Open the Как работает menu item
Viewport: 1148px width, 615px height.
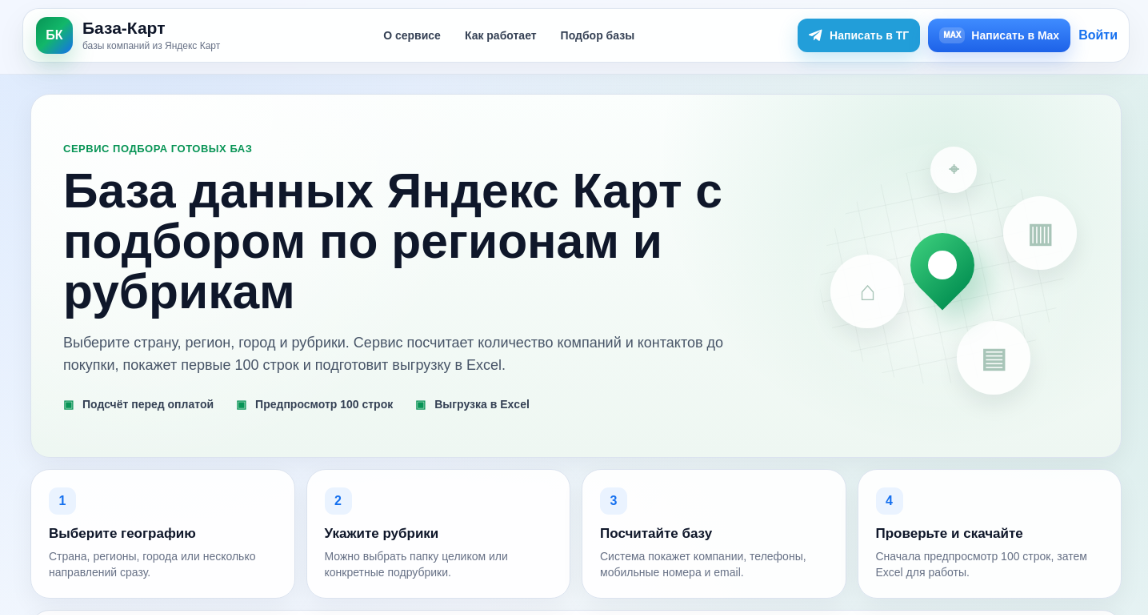coord(501,35)
